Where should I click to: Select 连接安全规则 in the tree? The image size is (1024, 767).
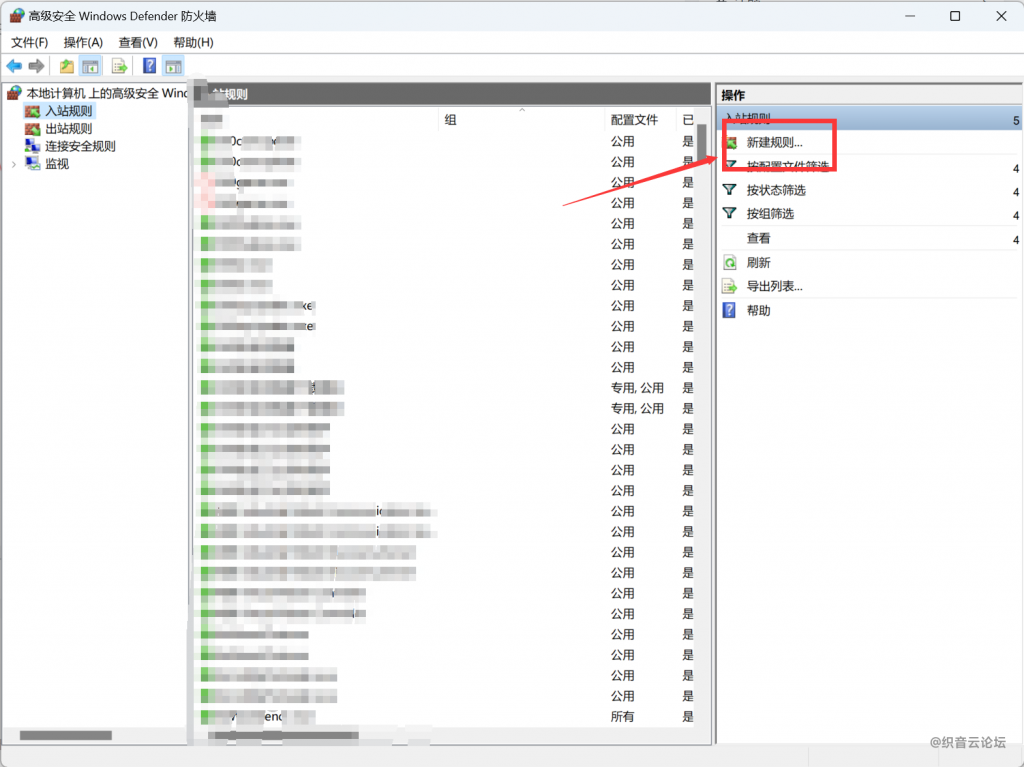[80, 146]
